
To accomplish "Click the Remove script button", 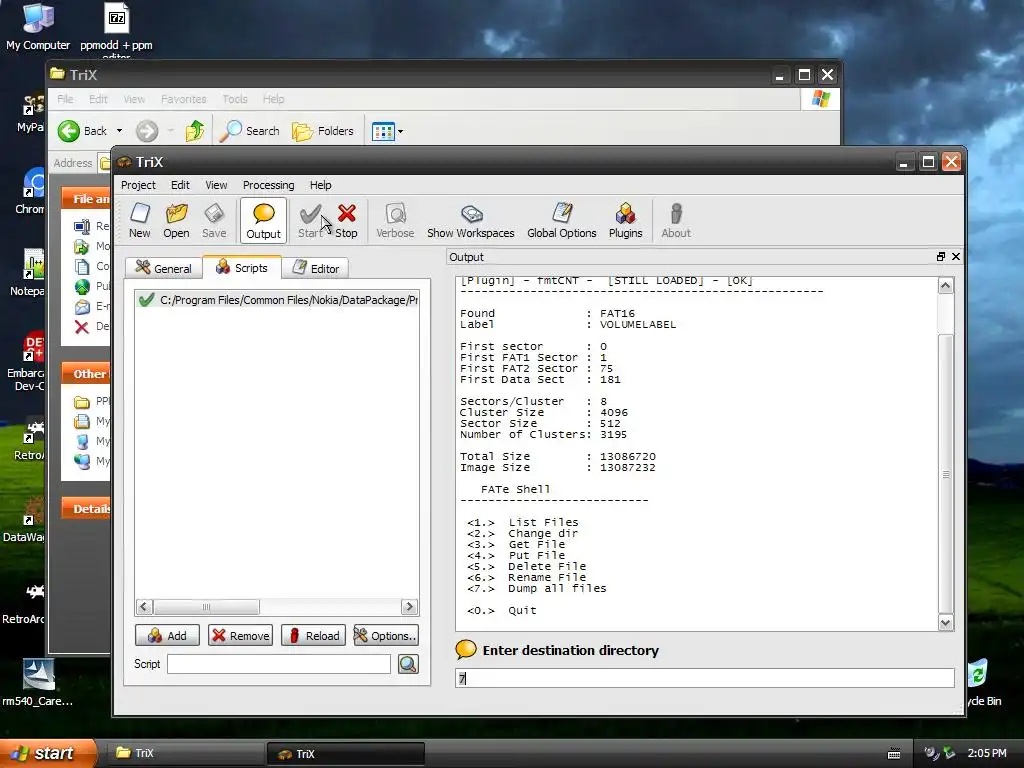I will tap(240, 635).
